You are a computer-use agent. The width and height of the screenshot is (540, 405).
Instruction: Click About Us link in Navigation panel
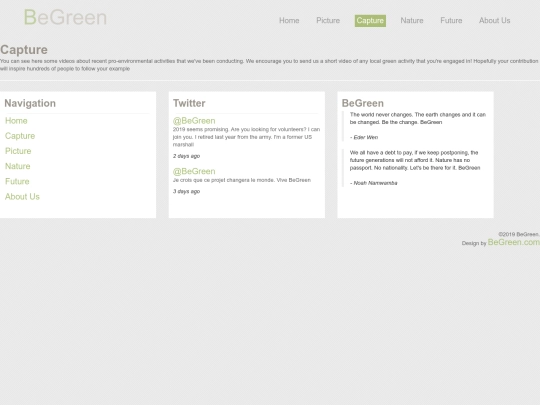point(22,197)
